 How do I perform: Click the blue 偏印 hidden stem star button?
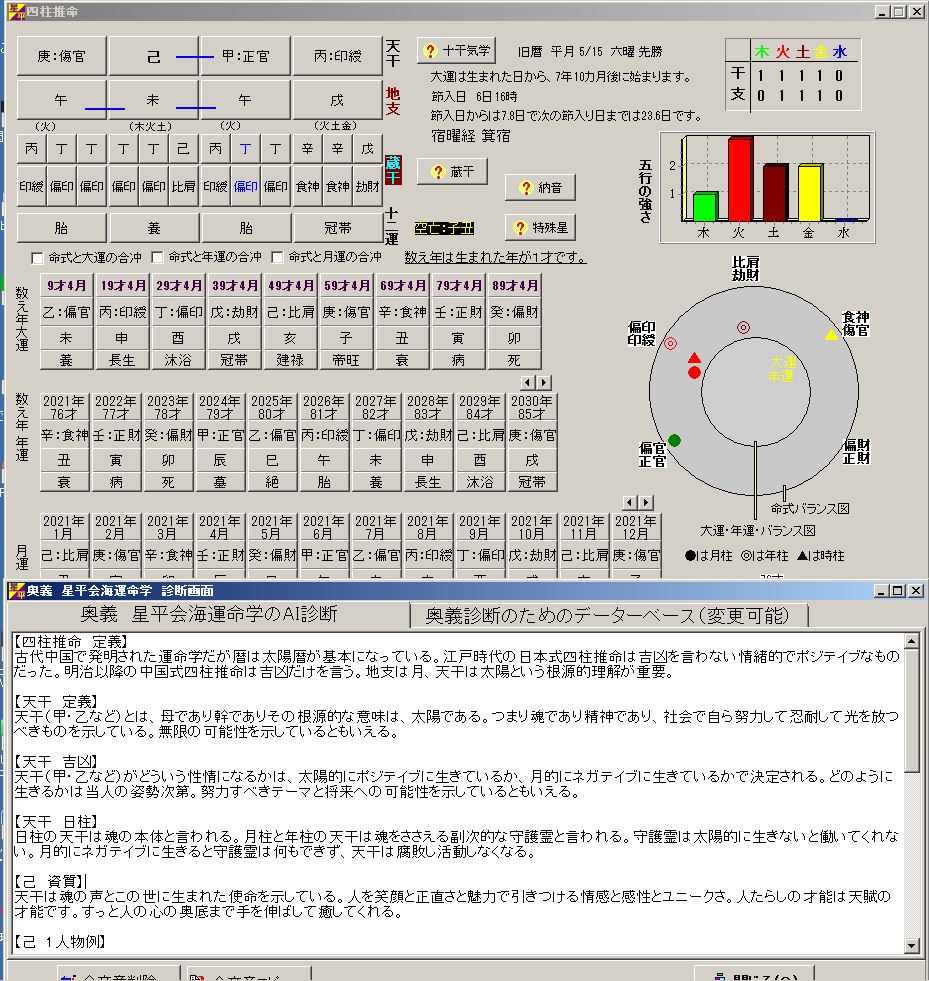click(x=245, y=186)
